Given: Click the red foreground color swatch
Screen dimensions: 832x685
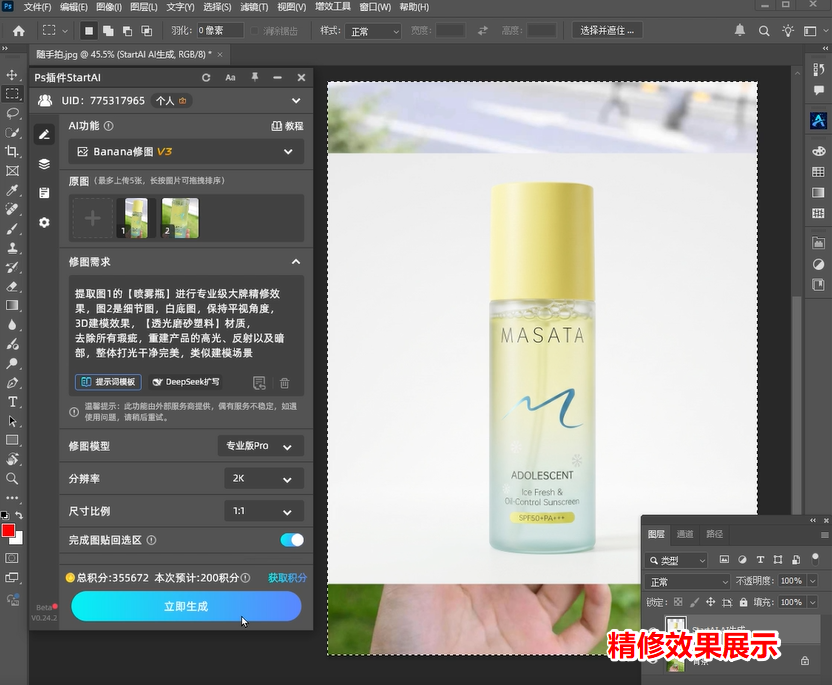Looking at the screenshot, I should 8,531.
